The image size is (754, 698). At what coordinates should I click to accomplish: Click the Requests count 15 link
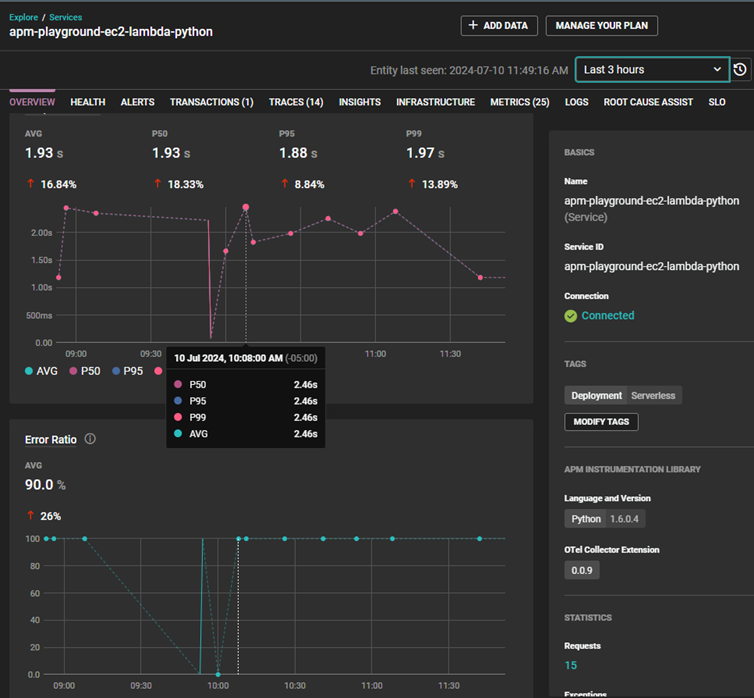click(x=571, y=665)
